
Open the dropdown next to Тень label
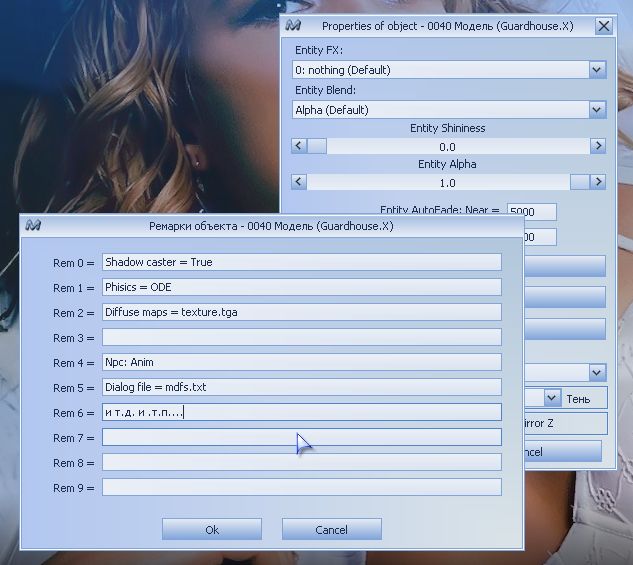tap(551, 398)
